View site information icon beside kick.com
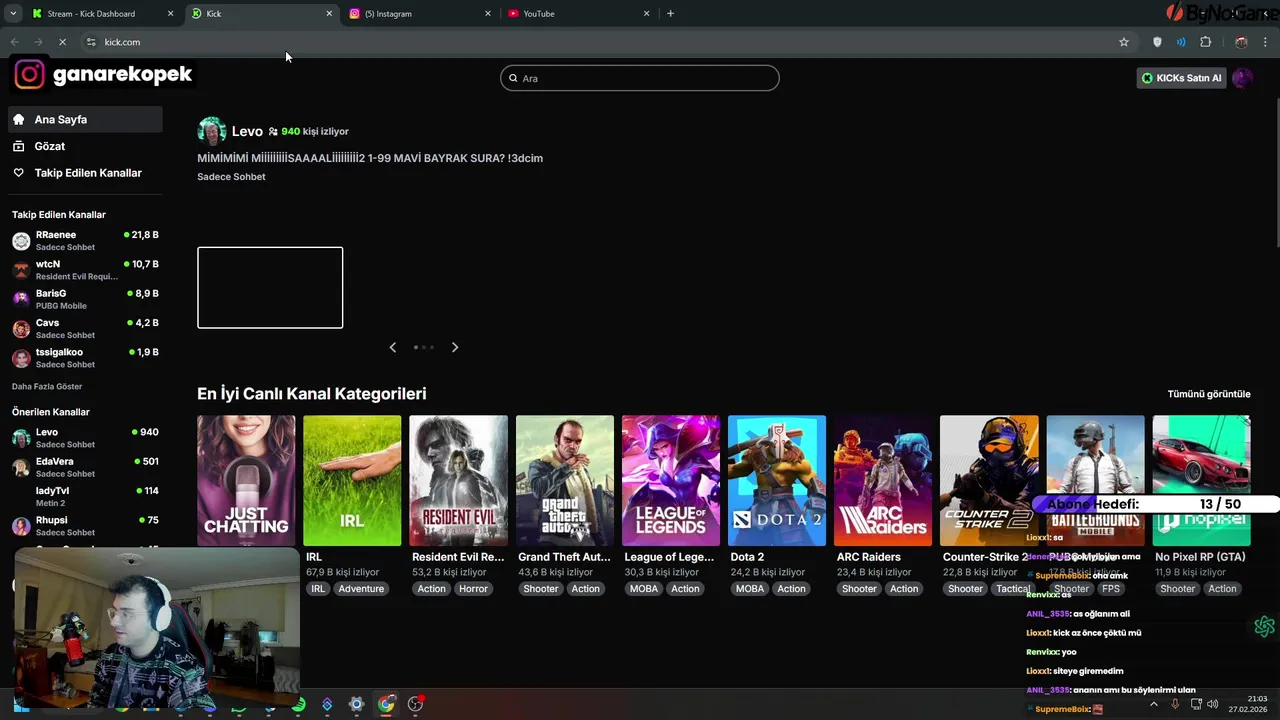The image size is (1280, 720). coord(91,42)
